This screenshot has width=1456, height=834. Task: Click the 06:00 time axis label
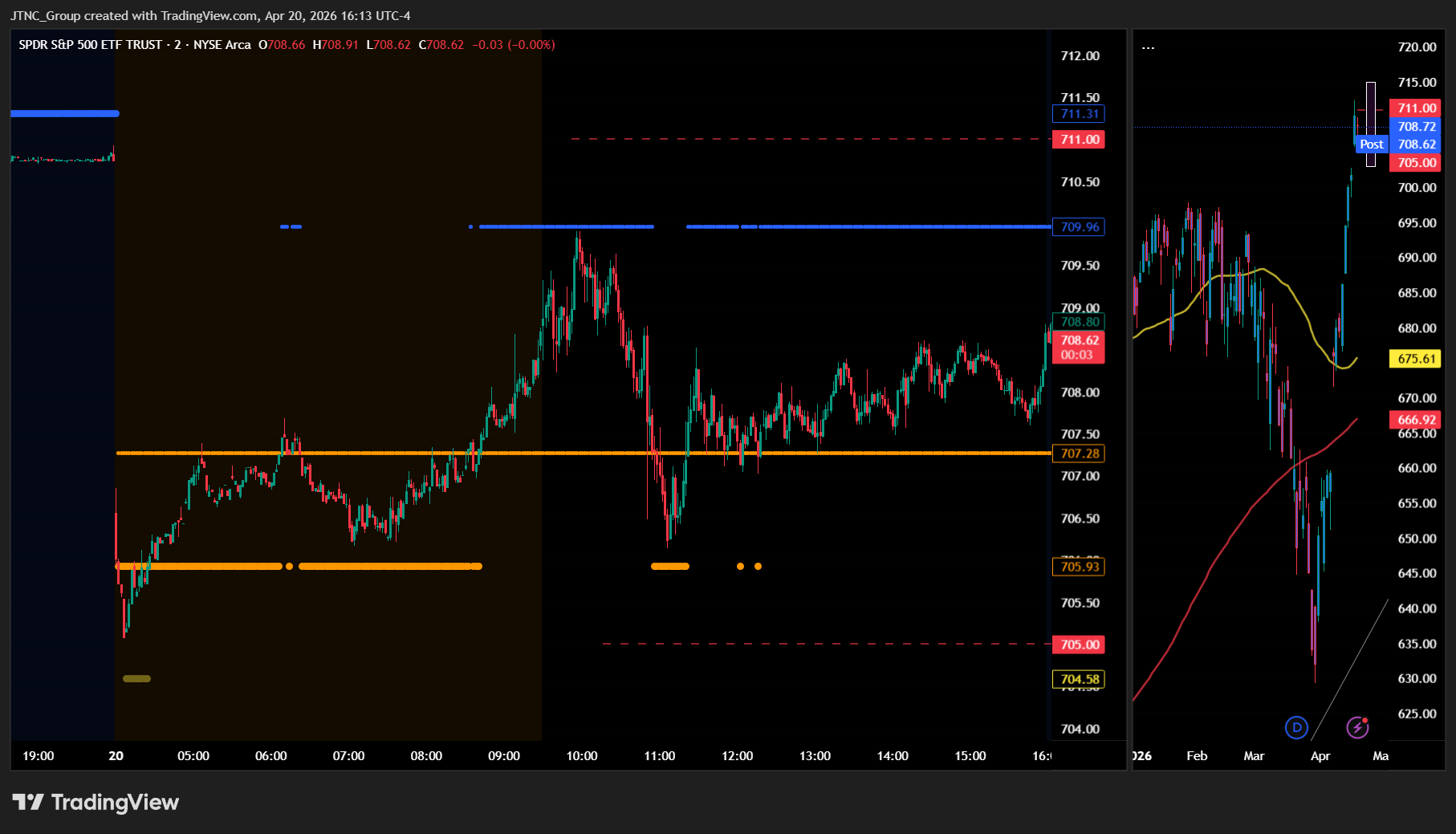(x=271, y=756)
